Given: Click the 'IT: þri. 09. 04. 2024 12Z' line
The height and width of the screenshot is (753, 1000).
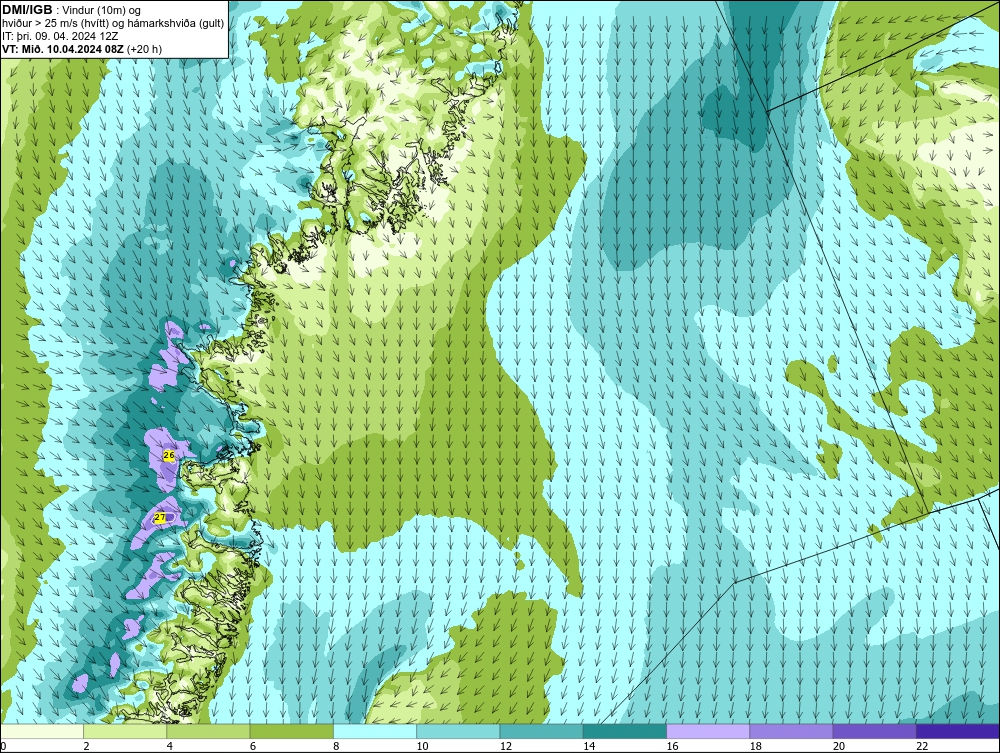Looking at the screenshot, I should coord(60,36).
